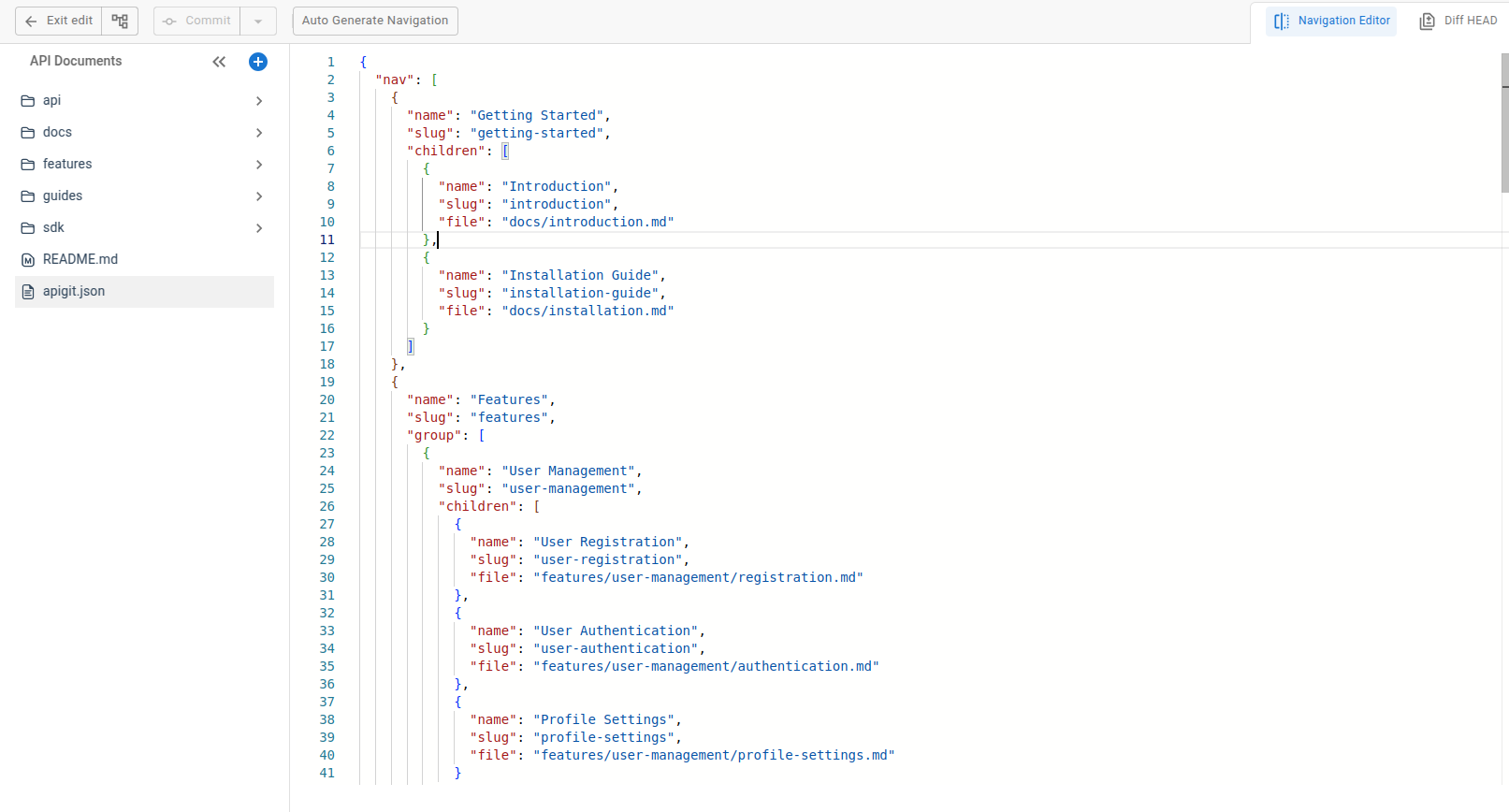This screenshot has width=1509, height=812.
Task: Click the "nav" key on line 2
Action: (395, 80)
